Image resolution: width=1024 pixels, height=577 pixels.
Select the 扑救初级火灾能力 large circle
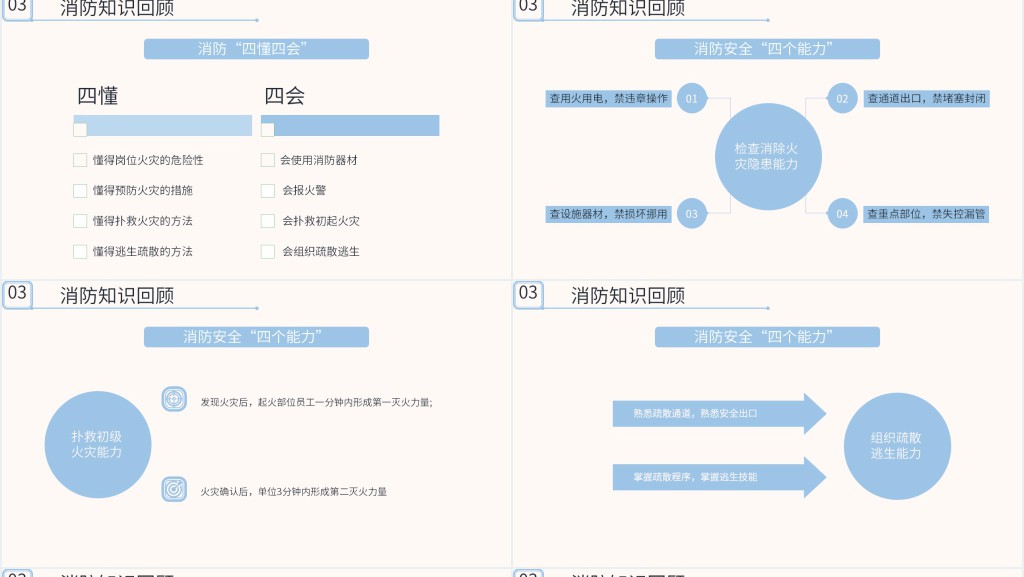click(98, 444)
